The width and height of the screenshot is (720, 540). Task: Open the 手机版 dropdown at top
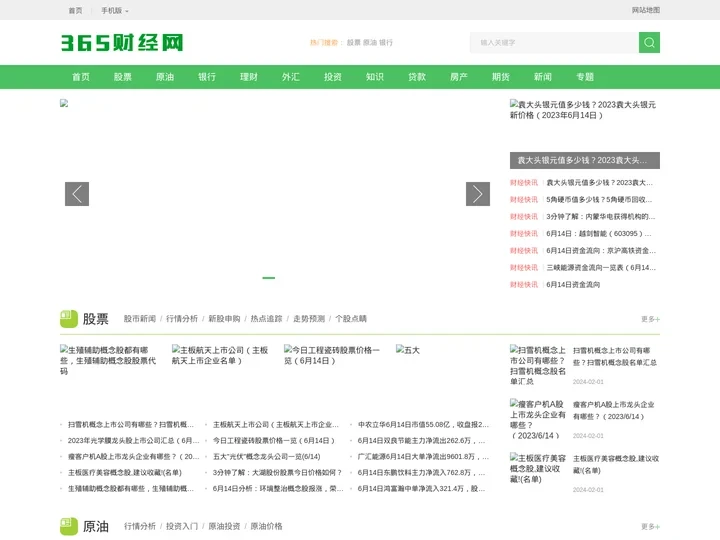pyautogui.click(x=115, y=11)
